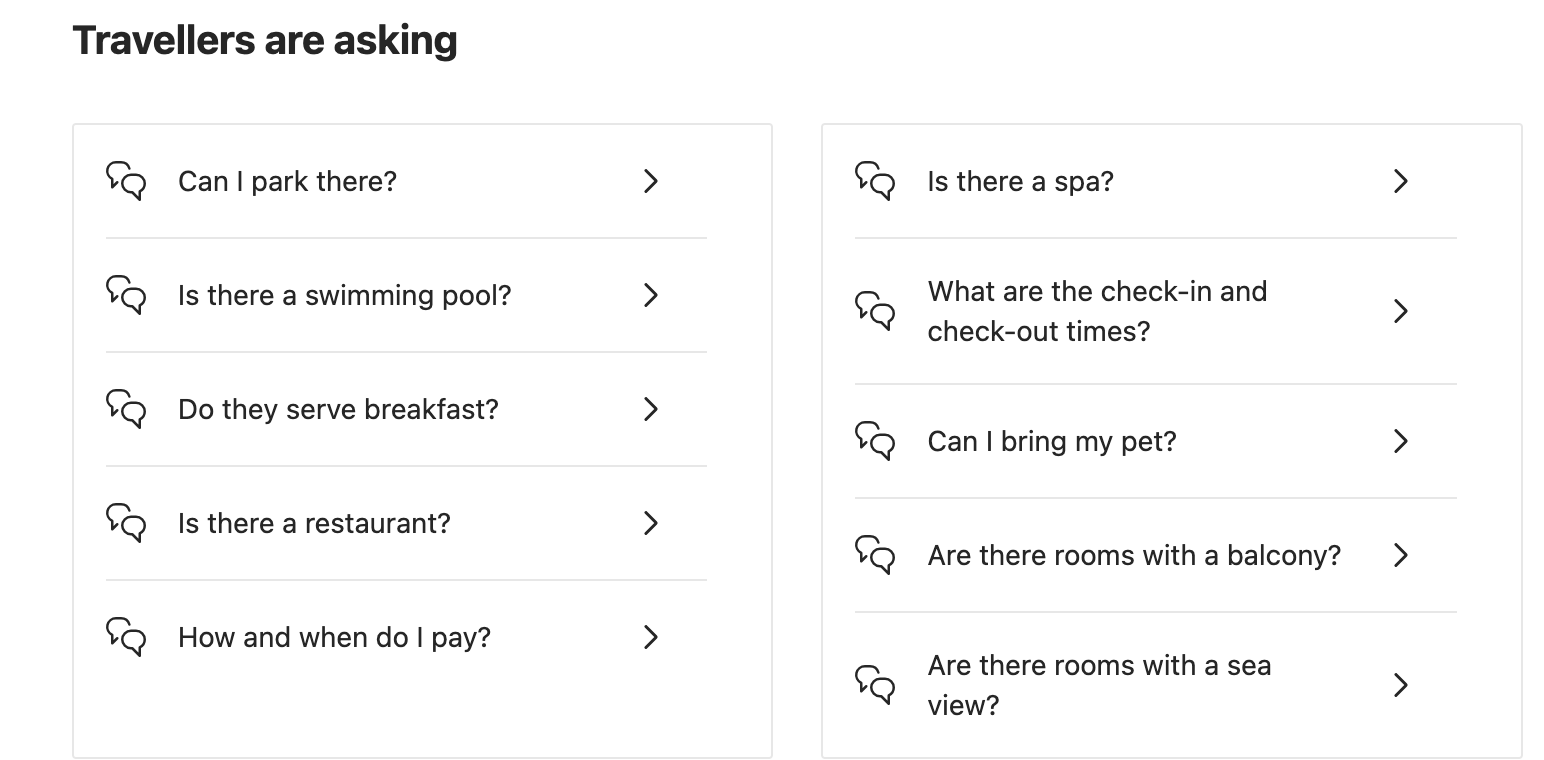Click chat bubble icon beside 'Can I park there?'
Viewport: 1544px width, 760px height.
pos(126,181)
